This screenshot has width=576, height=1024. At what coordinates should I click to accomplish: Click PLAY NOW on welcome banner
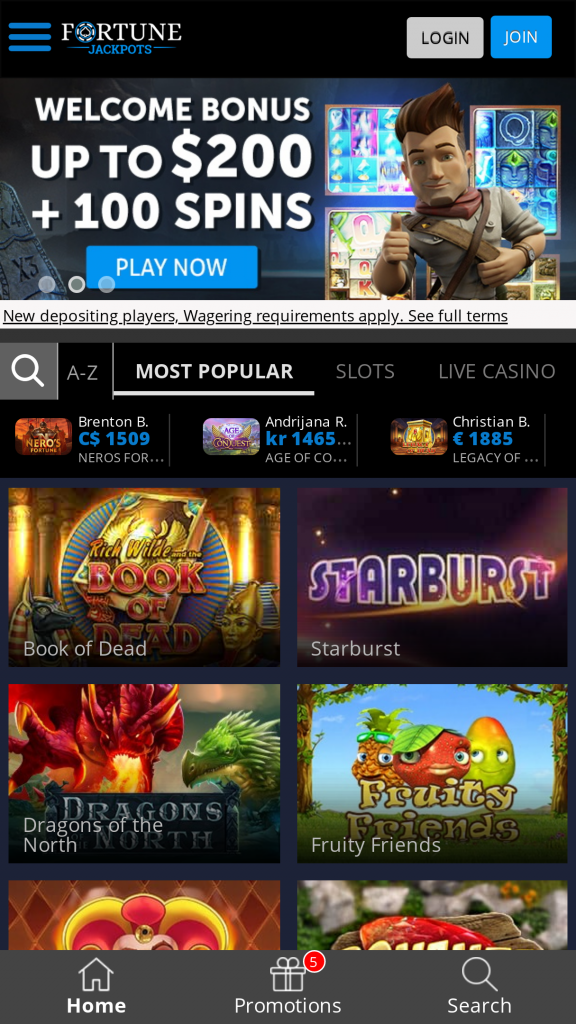[x=172, y=266]
